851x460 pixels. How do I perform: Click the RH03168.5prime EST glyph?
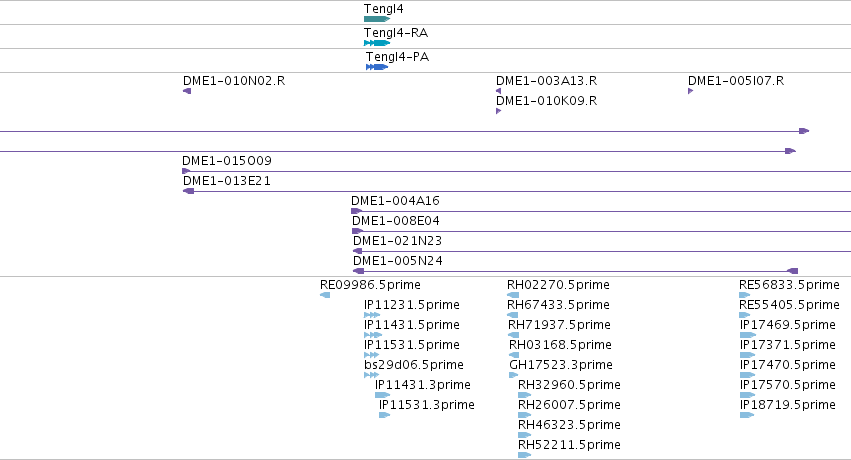[514, 355]
